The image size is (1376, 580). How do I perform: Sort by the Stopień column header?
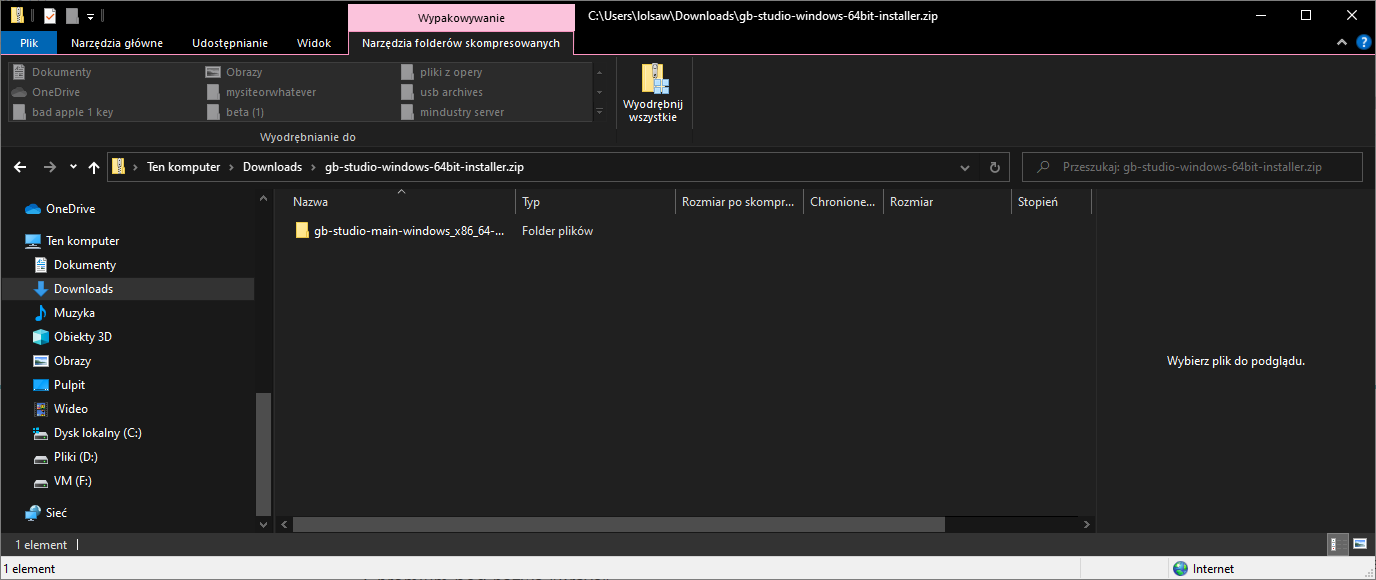pos(1051,202)
